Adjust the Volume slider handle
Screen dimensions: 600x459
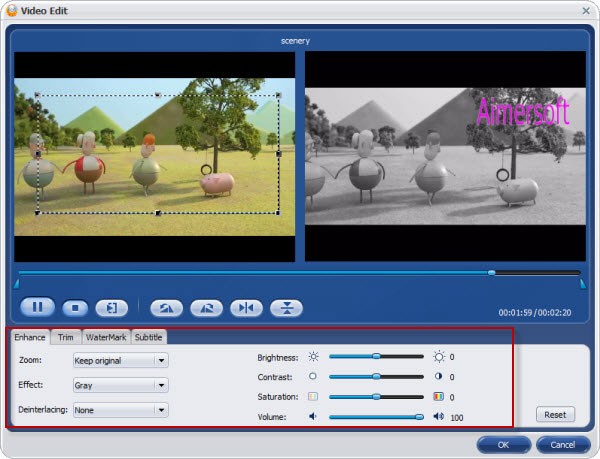click(420, 417)
